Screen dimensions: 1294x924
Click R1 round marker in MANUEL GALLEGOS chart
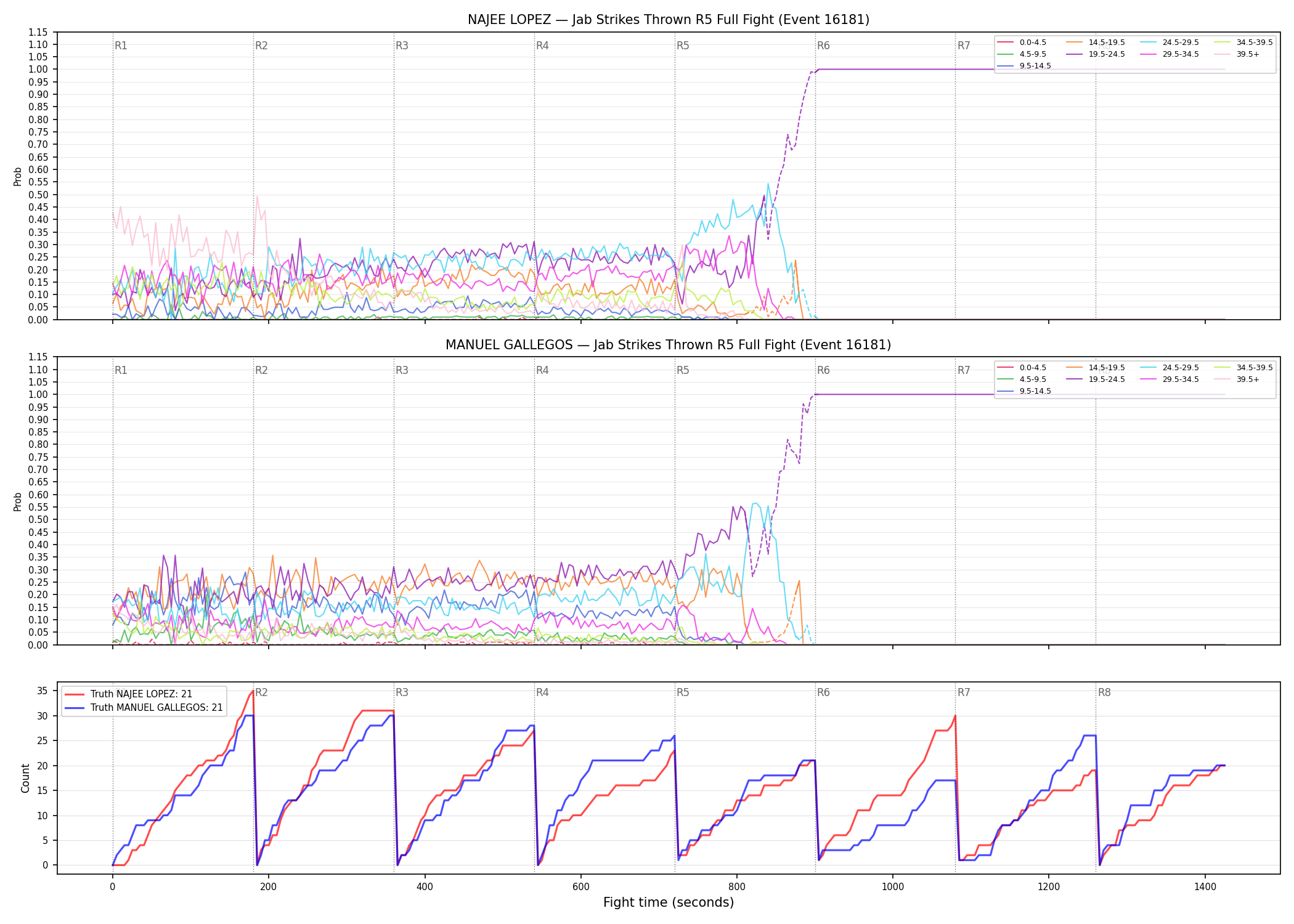click(121, 370)
